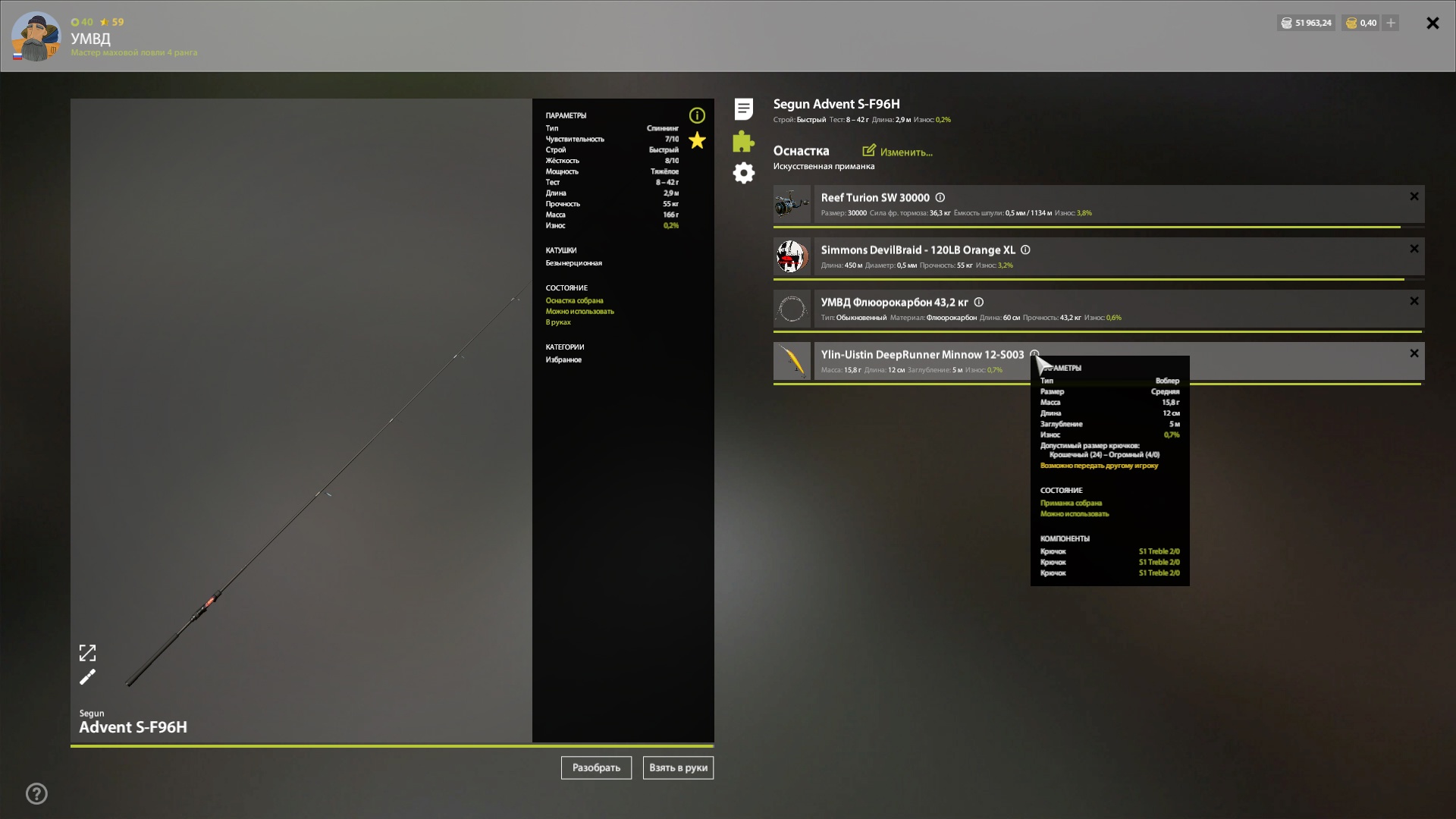Viewport: 1456px width, 819px height.
Task: Click the Ylin-Uistin DeepRunner Minnow 12-S003 name
Action: click(922, 354)
